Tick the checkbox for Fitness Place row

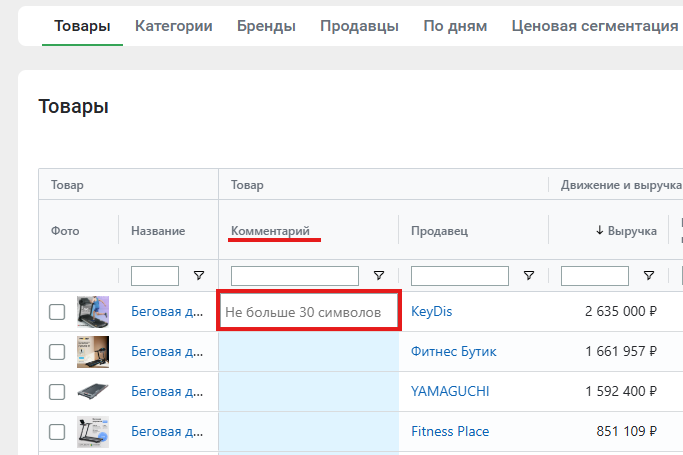pos(57,432)
